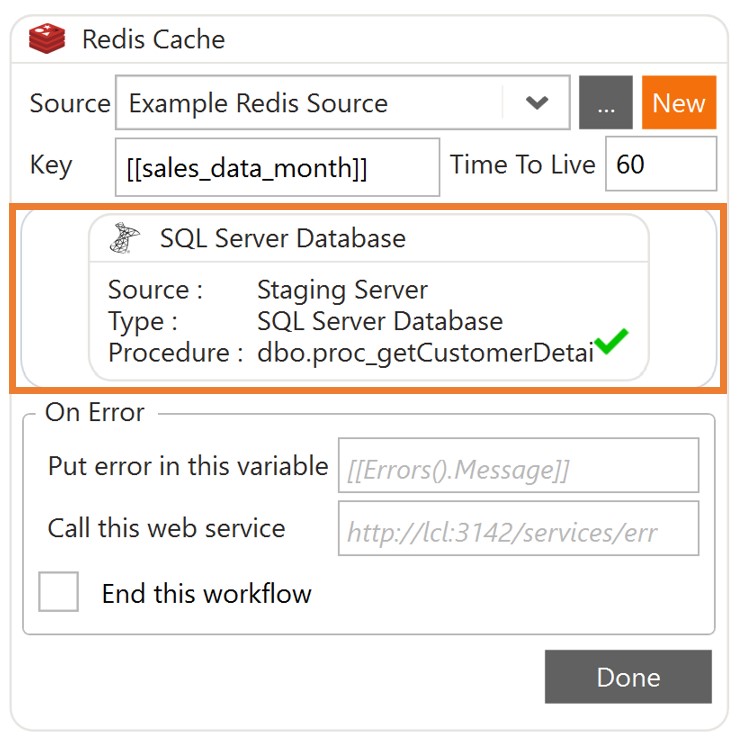This screenshot has width=745, height=745.
Task: Click the dbo.proc_getCustomerDetai procedure name
Action: pyautogui.click(x=425, y=353)
